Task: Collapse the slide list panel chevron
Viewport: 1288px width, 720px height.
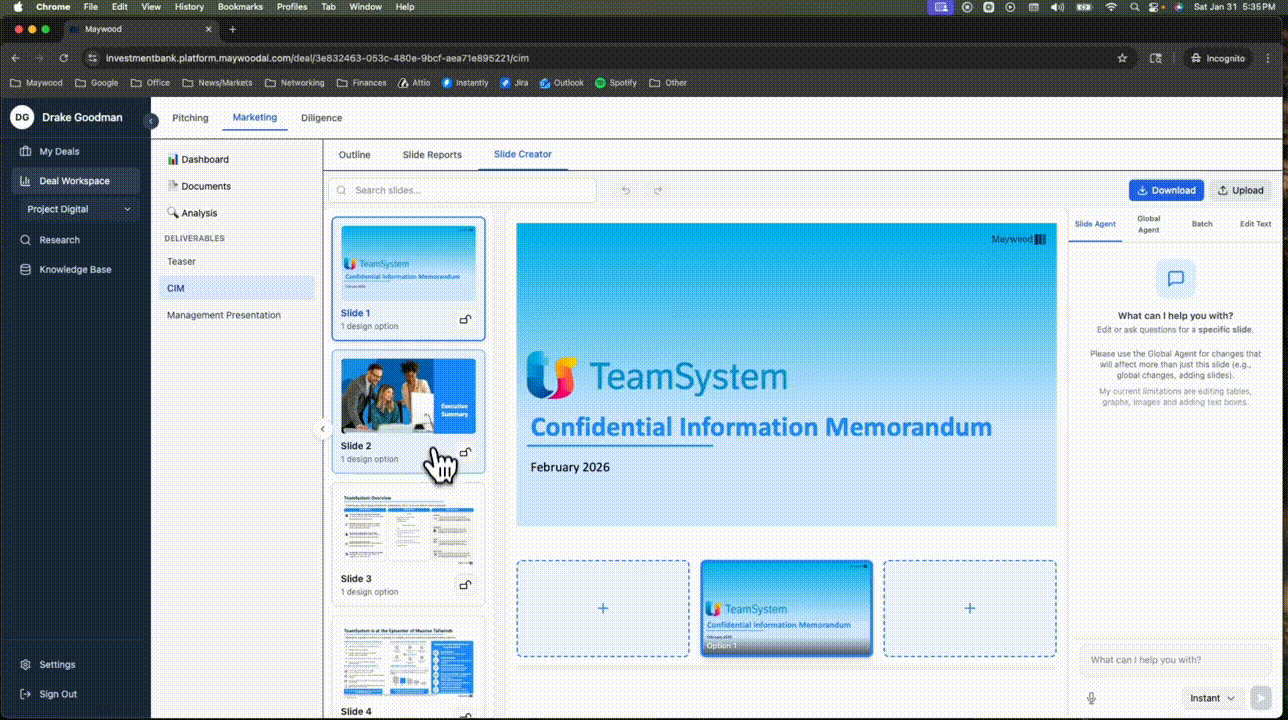Action: point(322,429)
